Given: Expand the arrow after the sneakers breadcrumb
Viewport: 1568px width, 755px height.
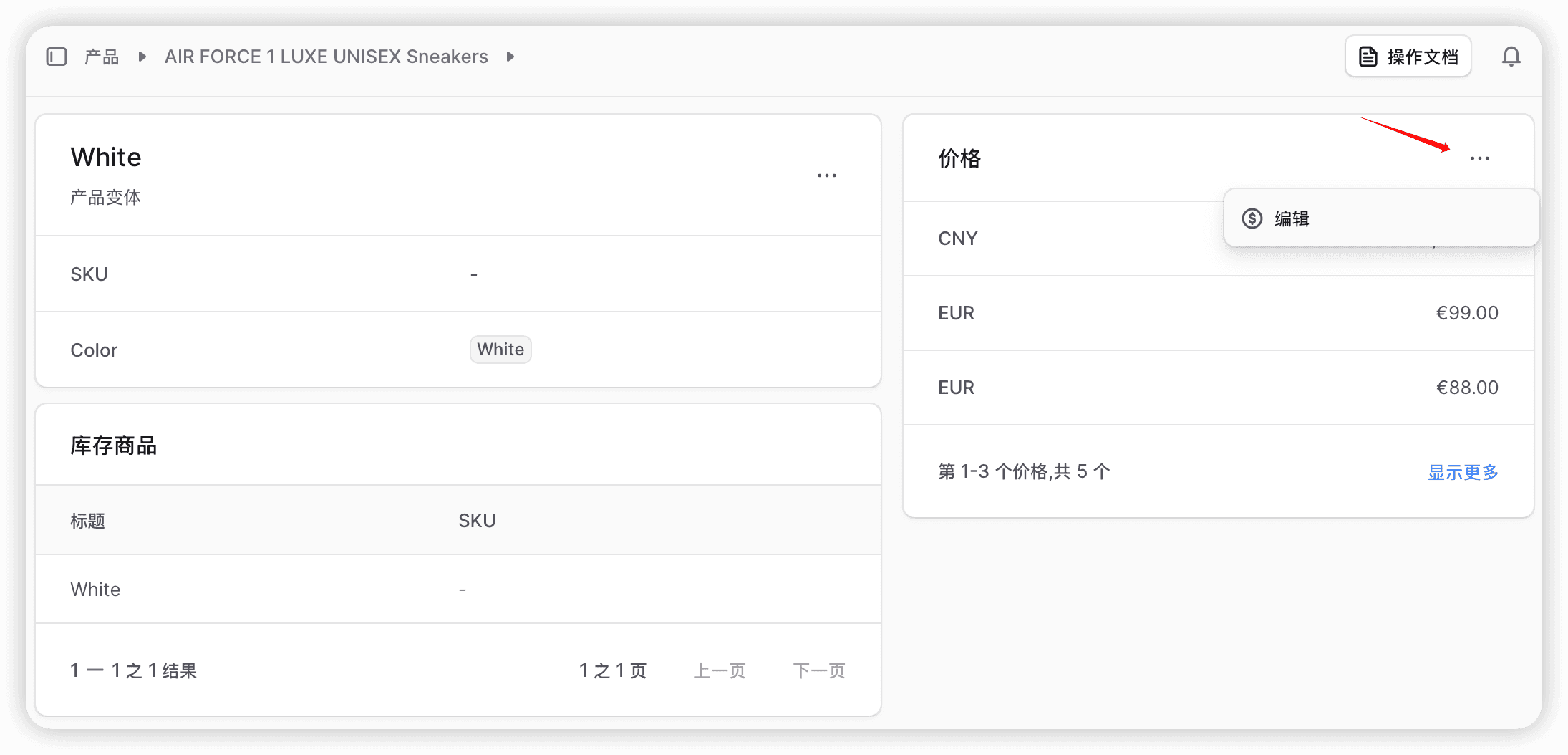Looking at the screenshot, I should point(510,57).
